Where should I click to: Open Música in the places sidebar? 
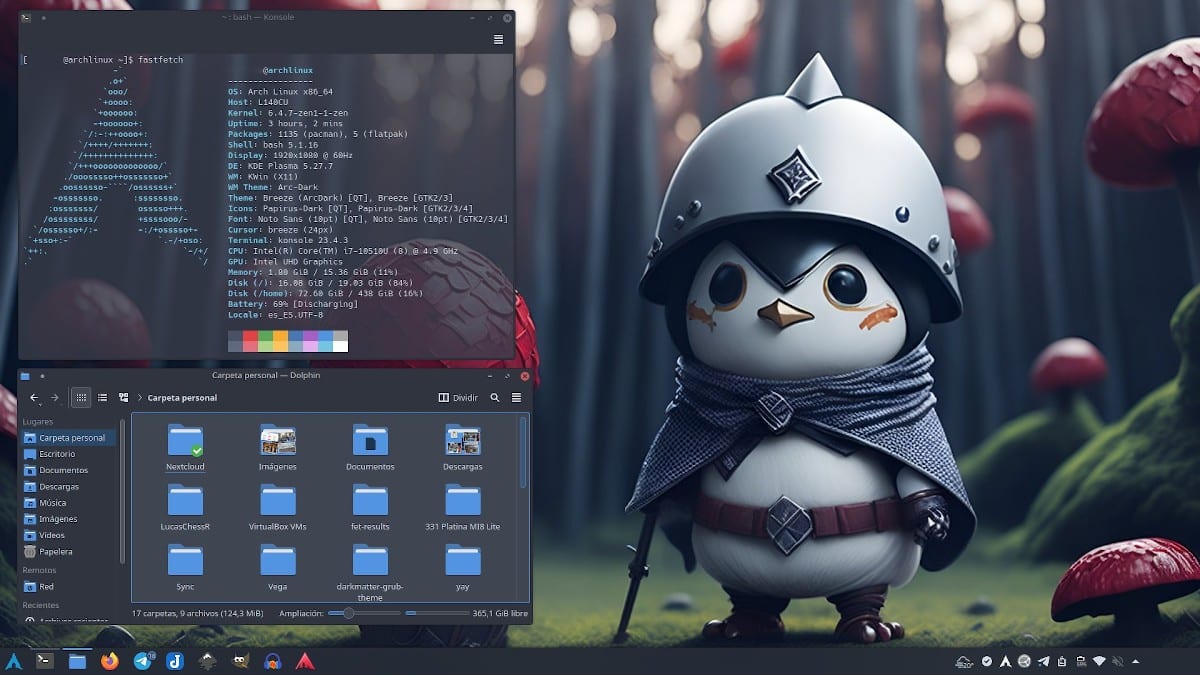(69, 503)
